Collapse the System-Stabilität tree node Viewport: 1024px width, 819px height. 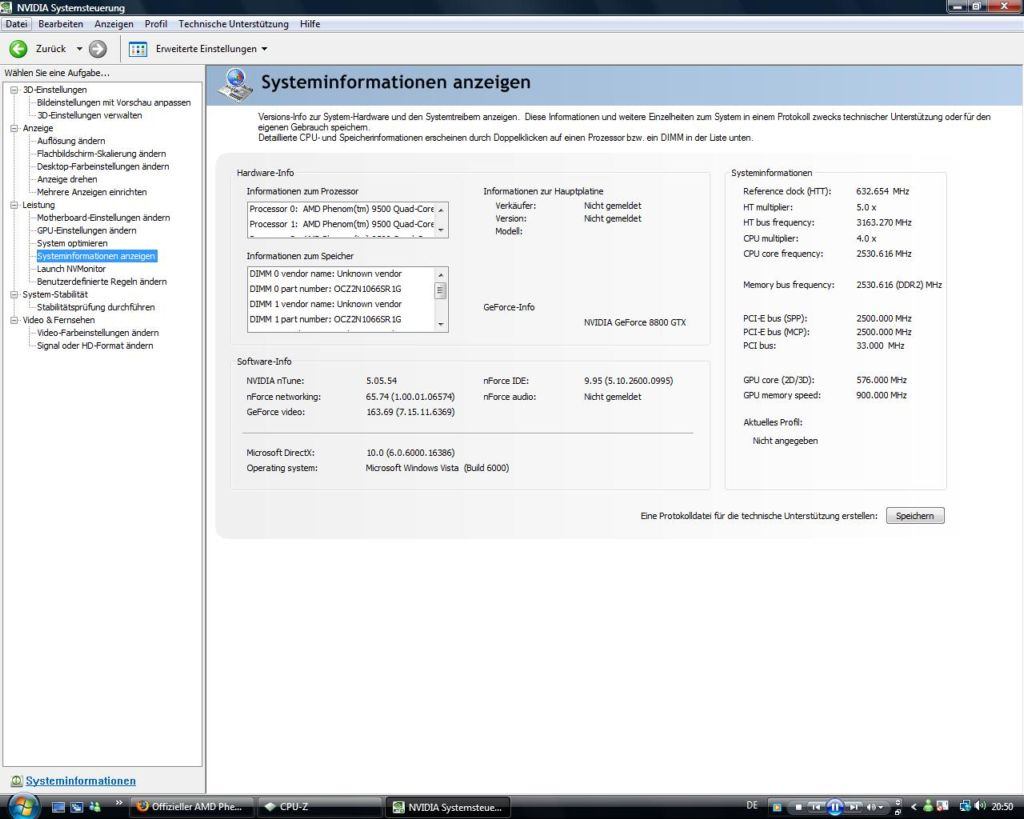(14, 295)
